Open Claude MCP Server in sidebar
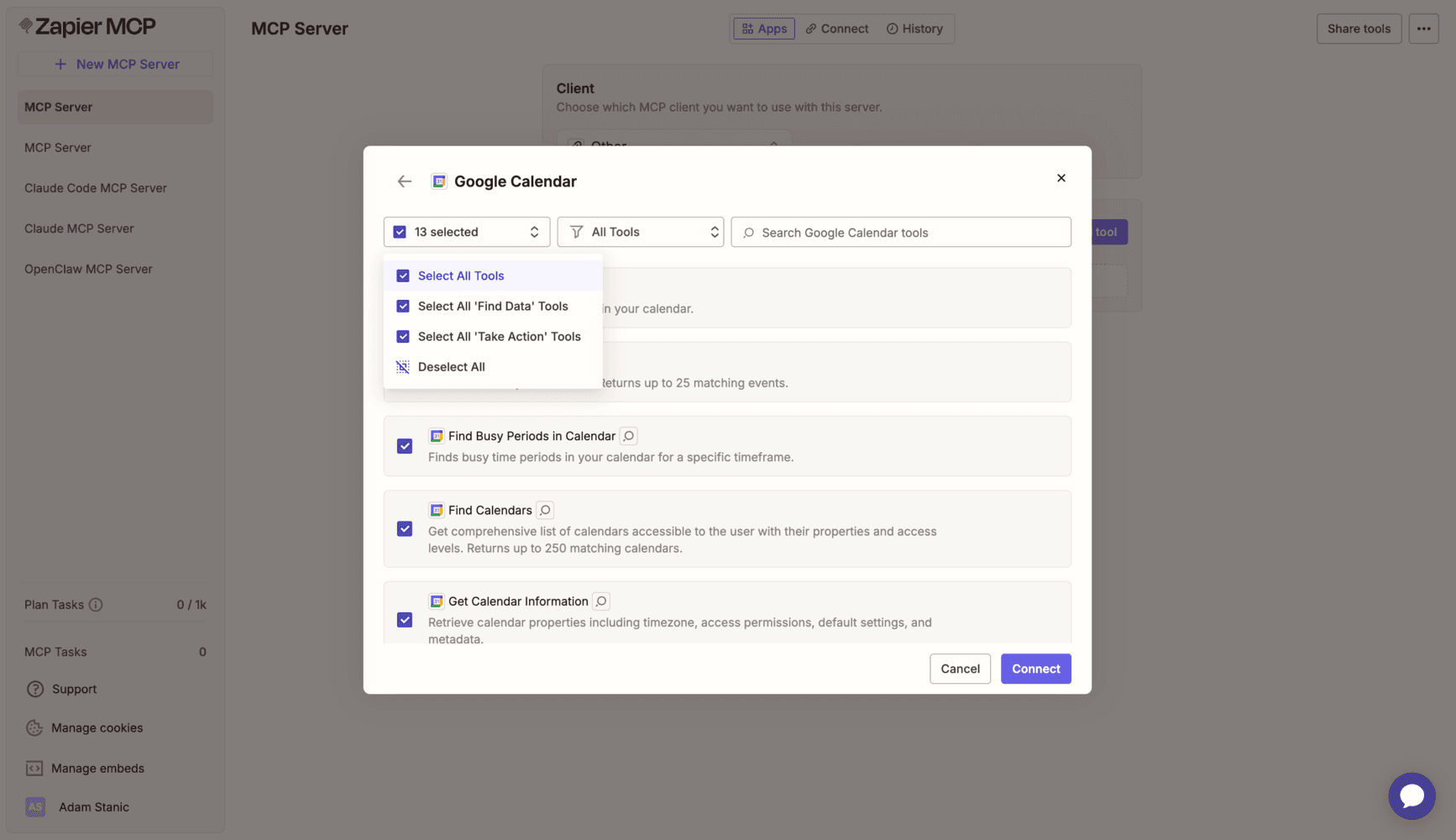The height and width of the screenshot is (840, 1456). [116, 228]
